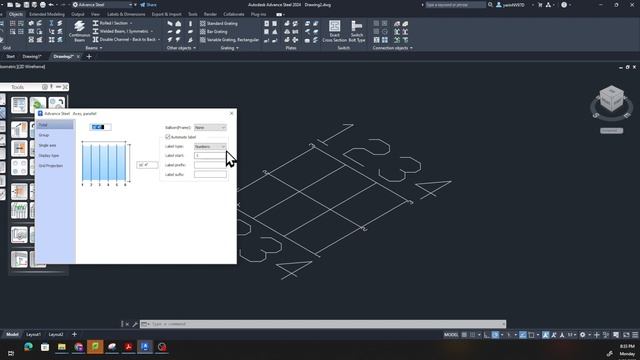The height and width of the screenshot is (360, 640).
Task: Click the MODEL status bar button
Action: (x=451, y=335)
